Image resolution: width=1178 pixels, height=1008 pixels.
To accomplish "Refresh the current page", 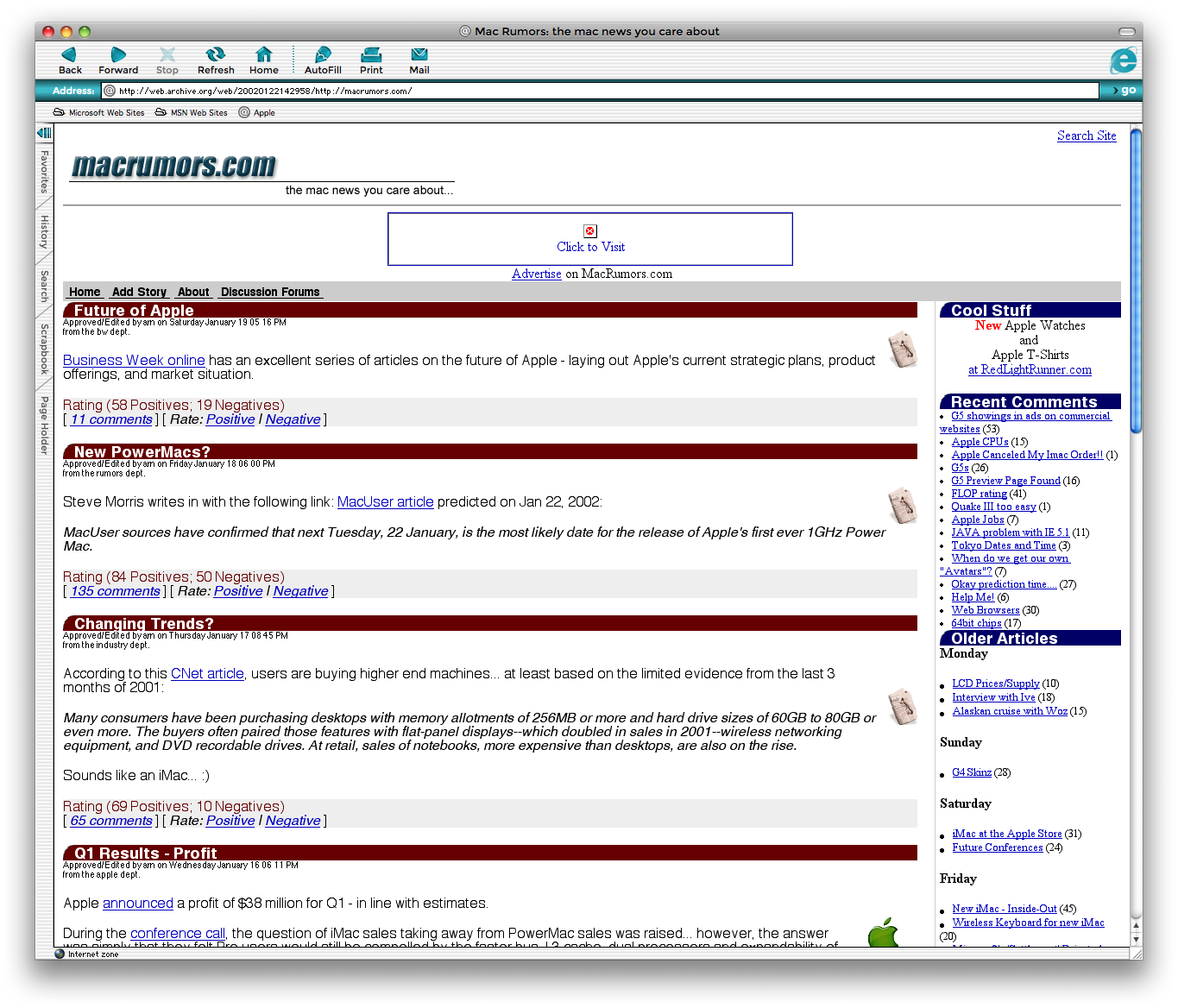I will click(x=215, y=59).
